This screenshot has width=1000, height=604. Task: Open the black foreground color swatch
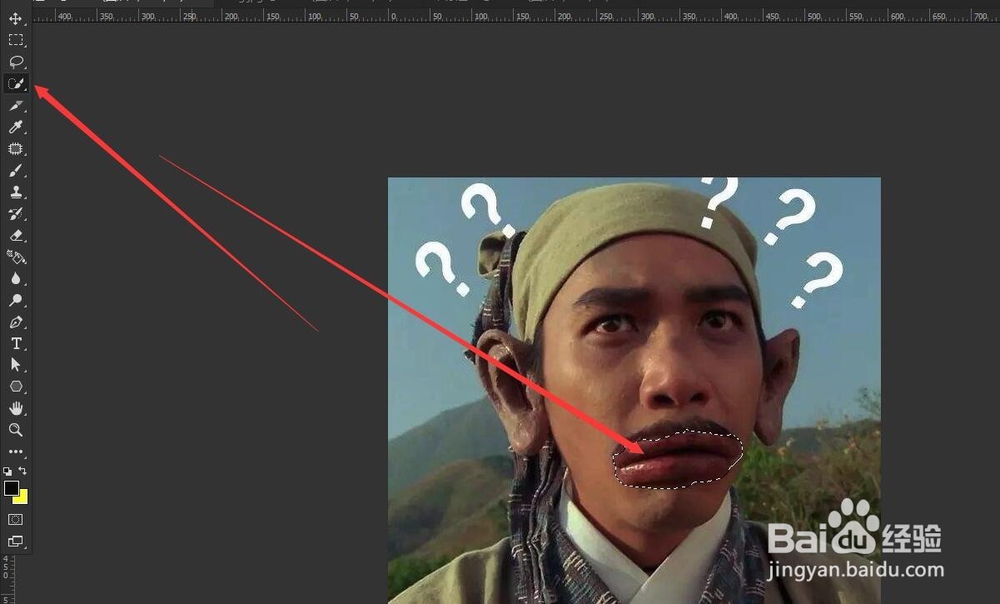[x=10, y=488]
